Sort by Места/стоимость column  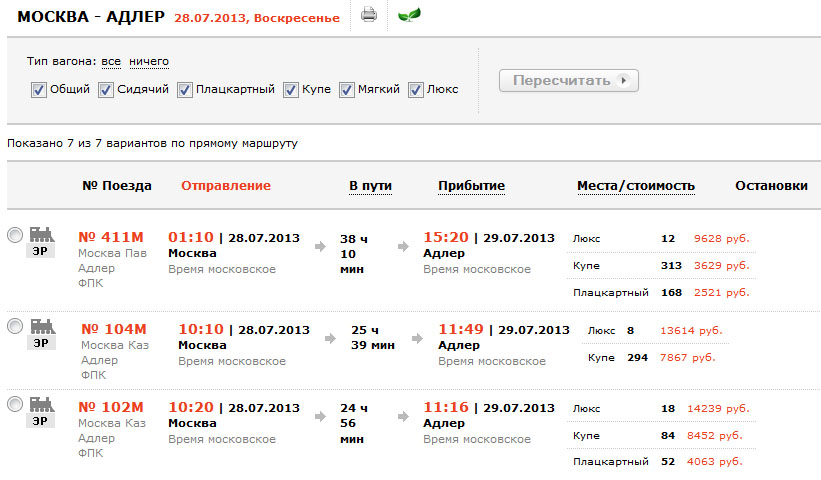click(x=635, y=186)
